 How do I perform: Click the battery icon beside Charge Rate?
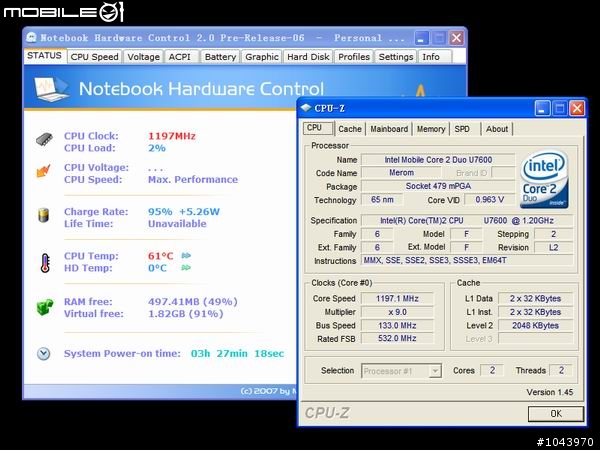[44, 215]
